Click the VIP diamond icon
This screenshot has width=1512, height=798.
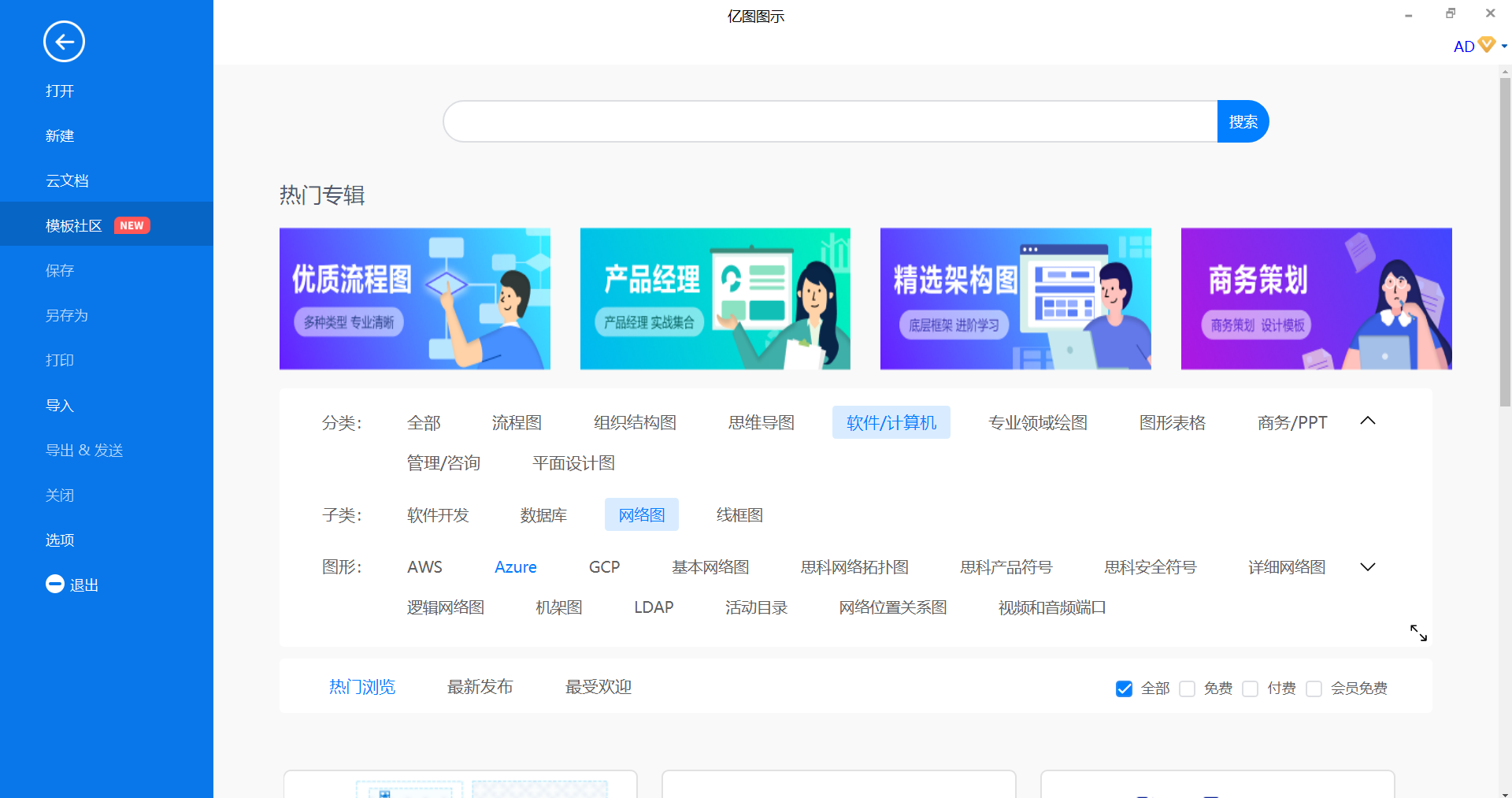pos(1487,45)
